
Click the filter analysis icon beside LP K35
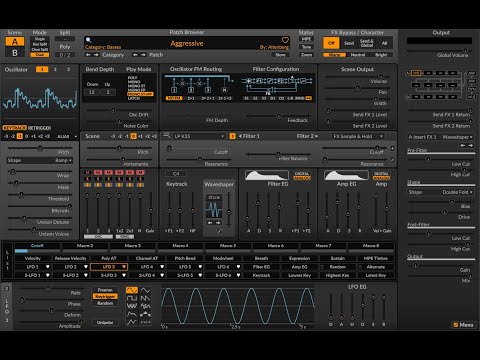[167, 136]
